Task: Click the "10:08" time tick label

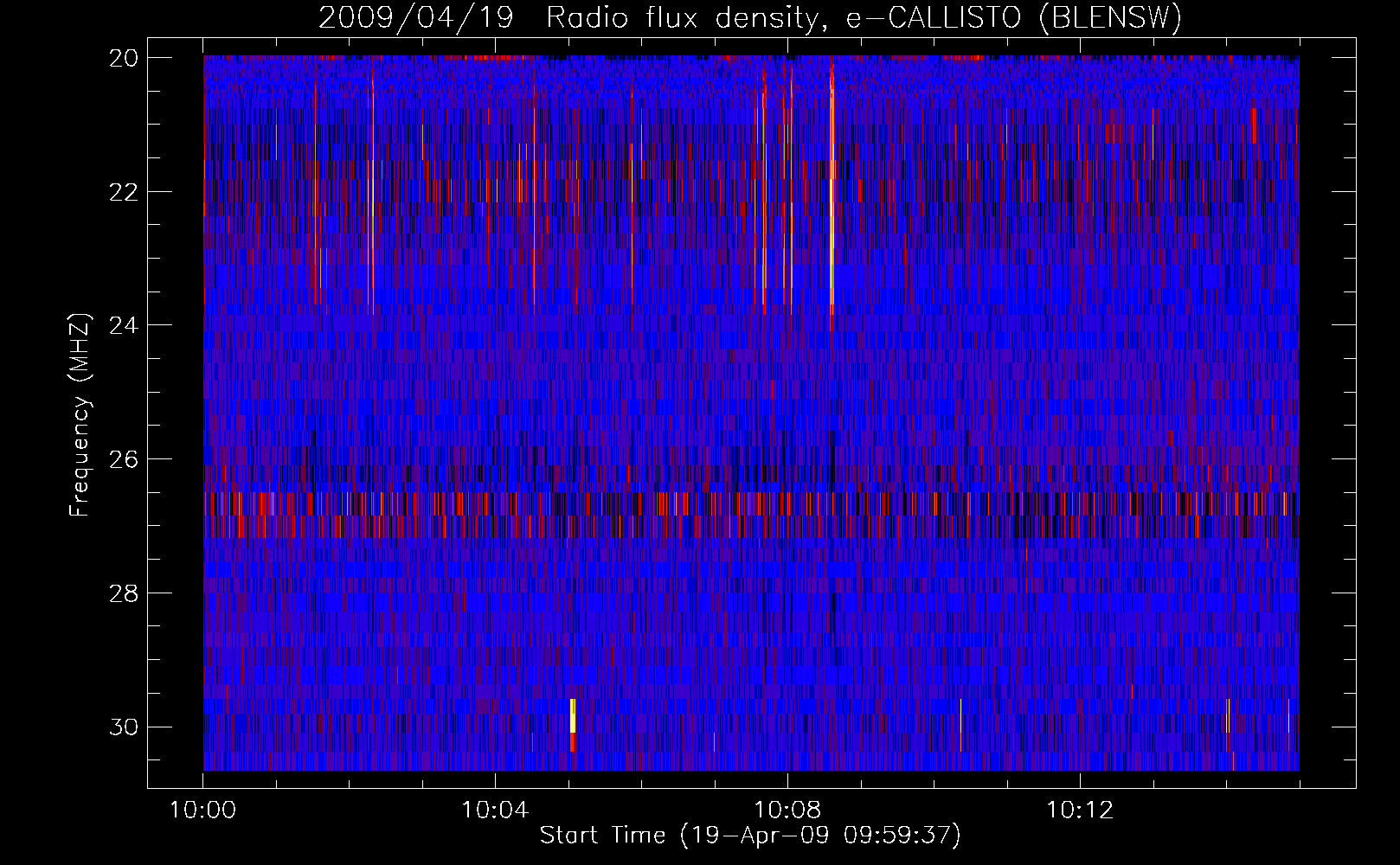Action: (x=787, y=811)
